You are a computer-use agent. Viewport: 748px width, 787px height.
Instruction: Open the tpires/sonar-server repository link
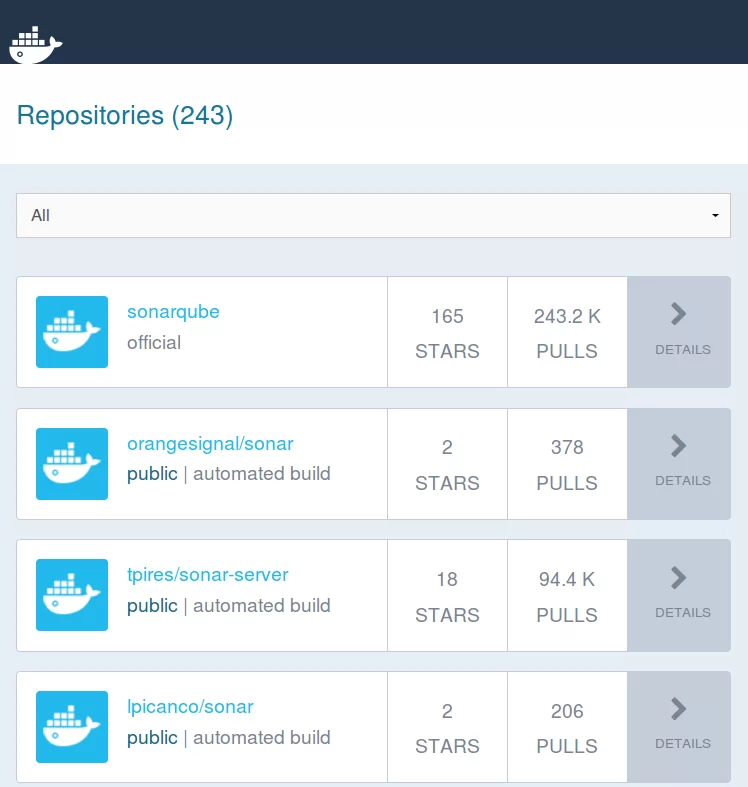point(207,575)
